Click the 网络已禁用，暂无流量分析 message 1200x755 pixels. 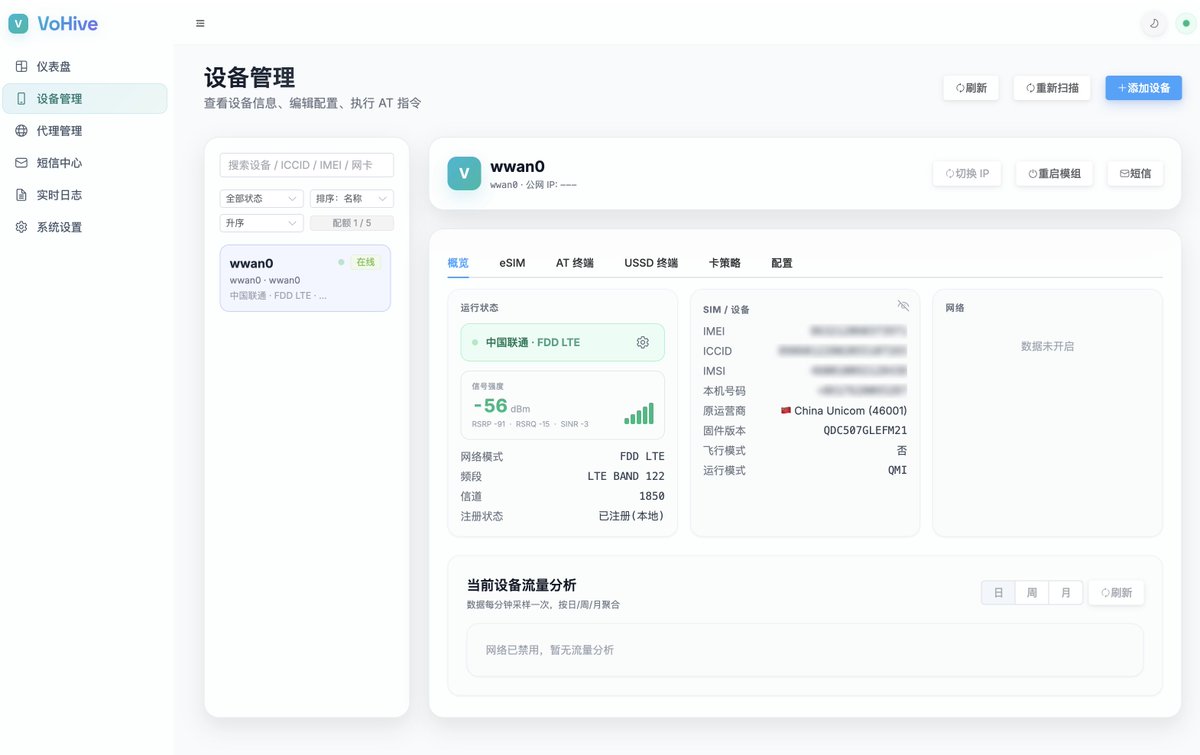coord(550,650)
